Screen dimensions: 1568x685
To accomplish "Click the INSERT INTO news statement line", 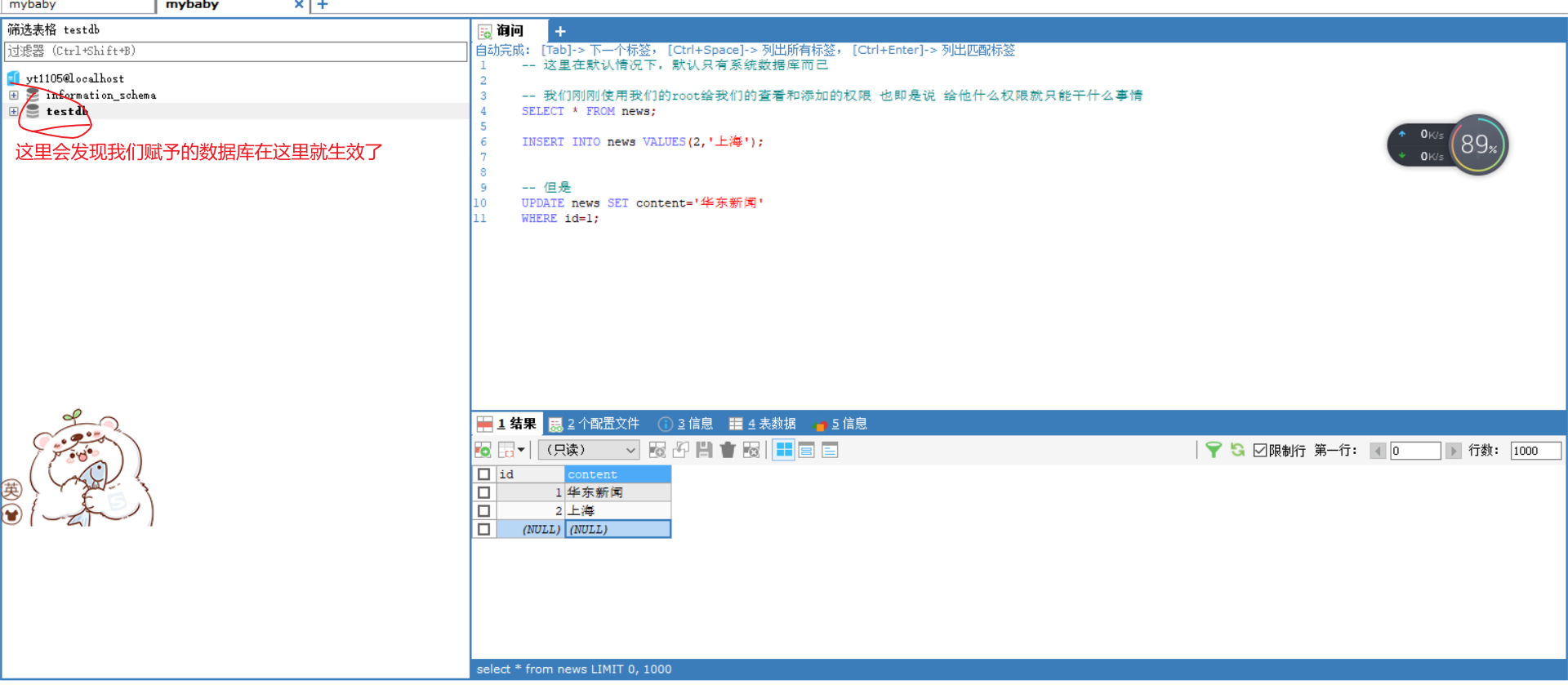I will coord(643,142).
